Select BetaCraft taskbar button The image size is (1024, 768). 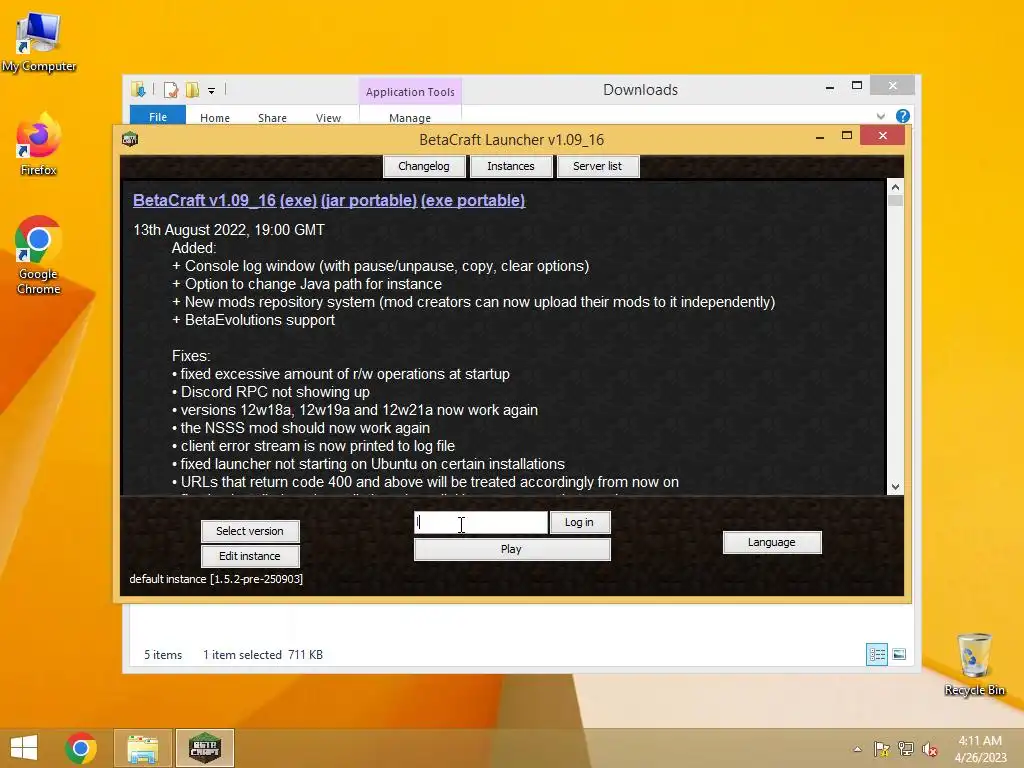(x=205, y=748)
